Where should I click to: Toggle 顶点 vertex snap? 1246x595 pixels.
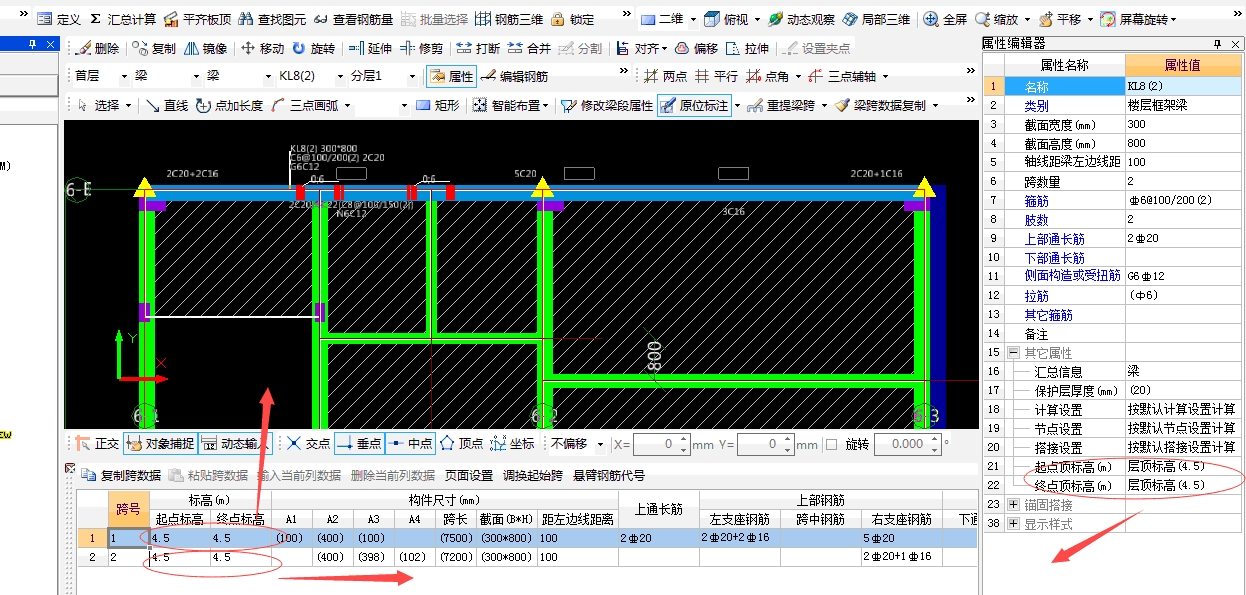[461, 443]
